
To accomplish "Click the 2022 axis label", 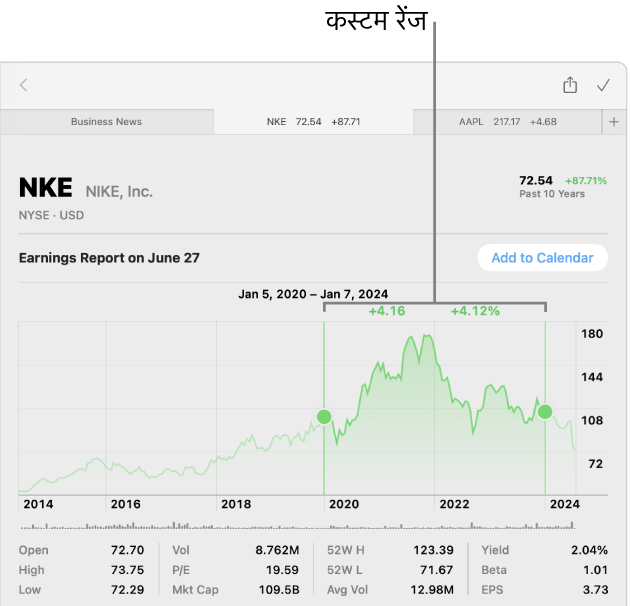I will click(454, 504).
